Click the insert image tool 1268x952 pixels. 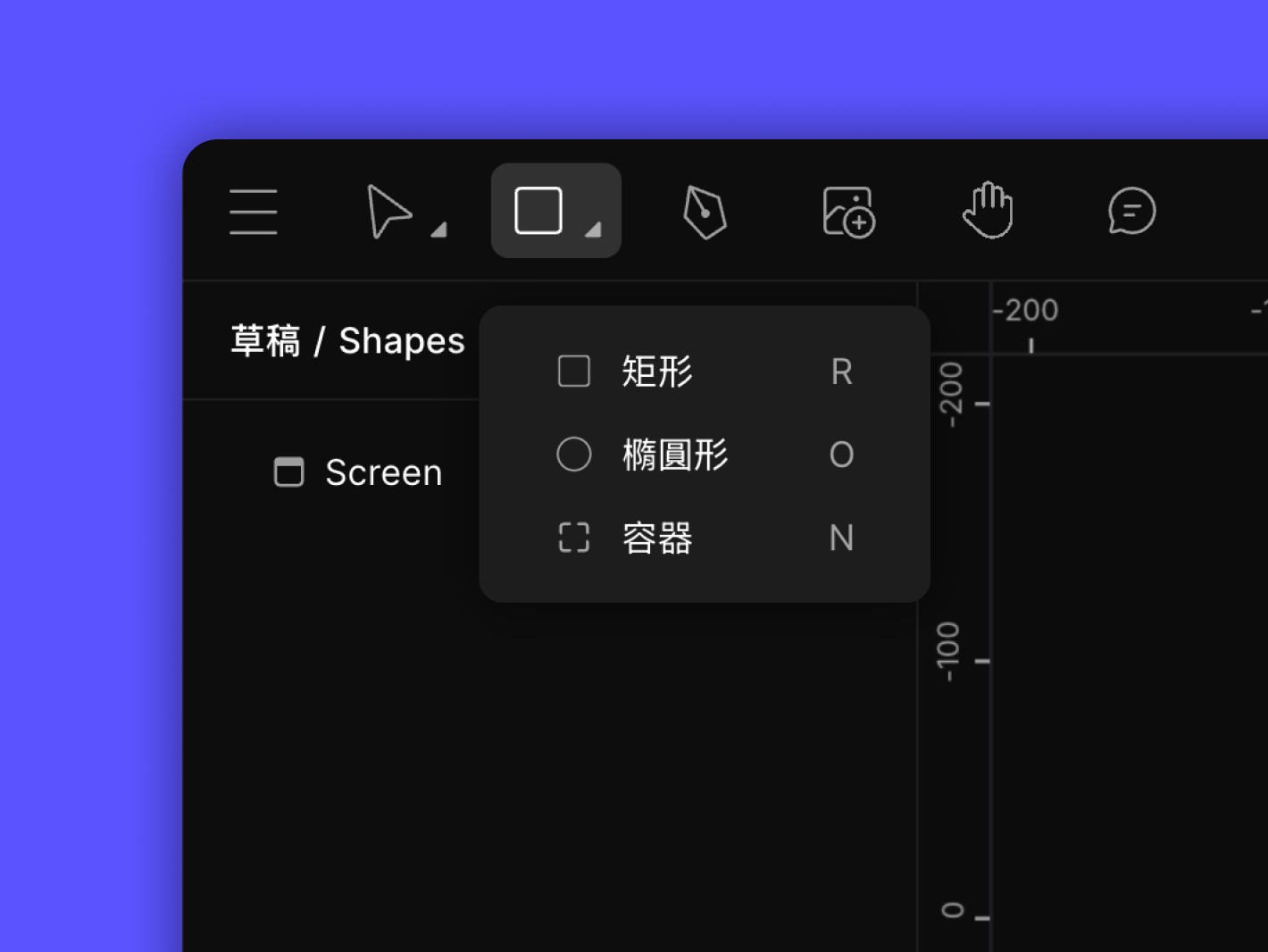(848, 212)
